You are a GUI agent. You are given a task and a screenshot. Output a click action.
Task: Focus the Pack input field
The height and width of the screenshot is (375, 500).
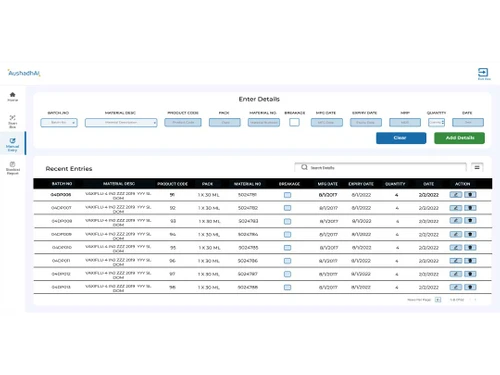[x=225, y=122]
